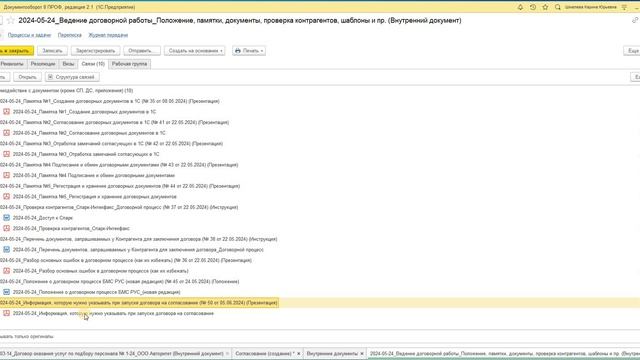Open the Ещё menu on the command bar

(x=632, y=51)
